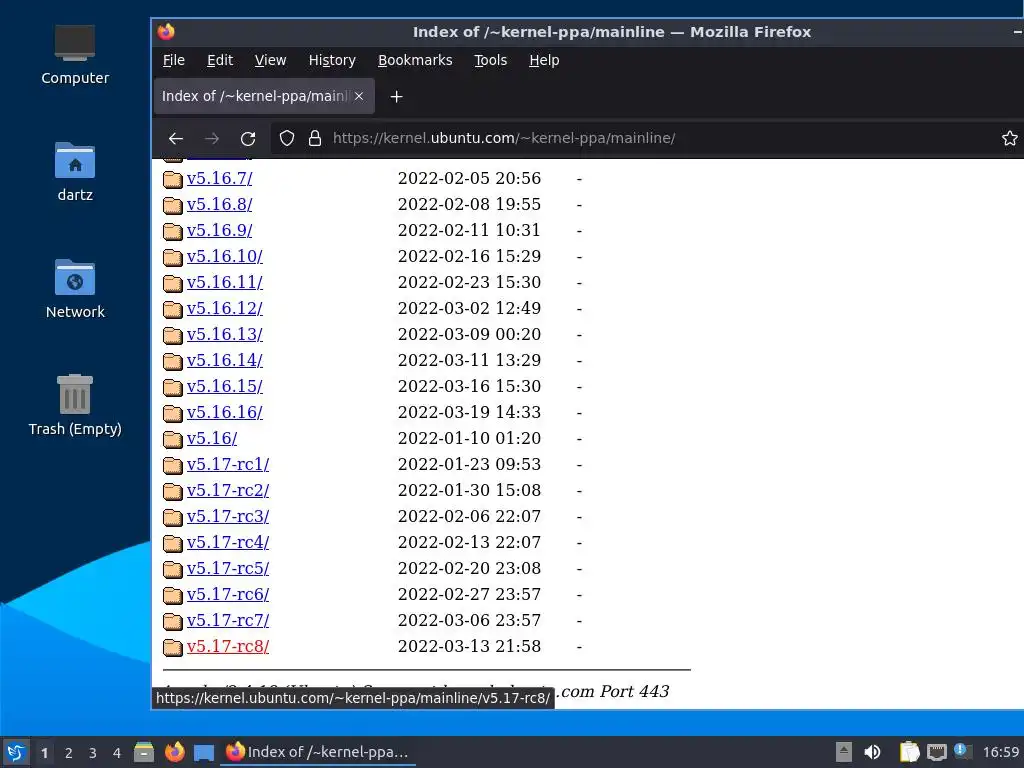Close the Index of kernel-ppa tab
Viewport: 1024px width, 768px height.
pyautogui.click(x=359, y=96)
